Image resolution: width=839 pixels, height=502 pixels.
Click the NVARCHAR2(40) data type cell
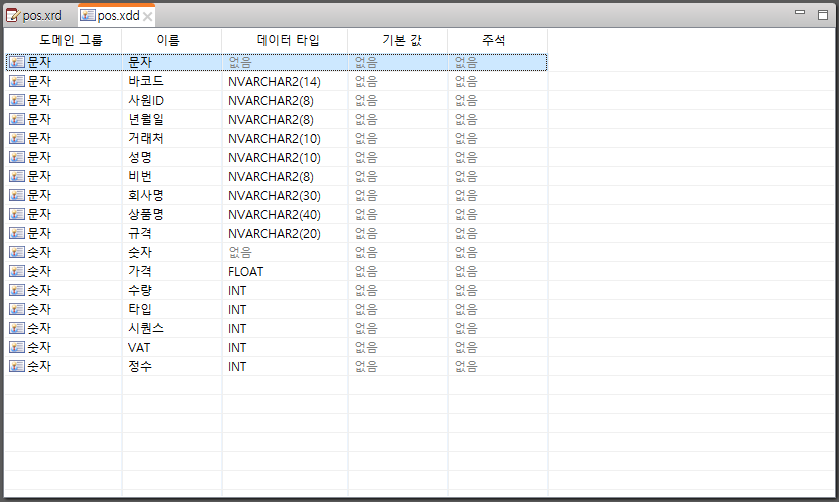[285, 214]
